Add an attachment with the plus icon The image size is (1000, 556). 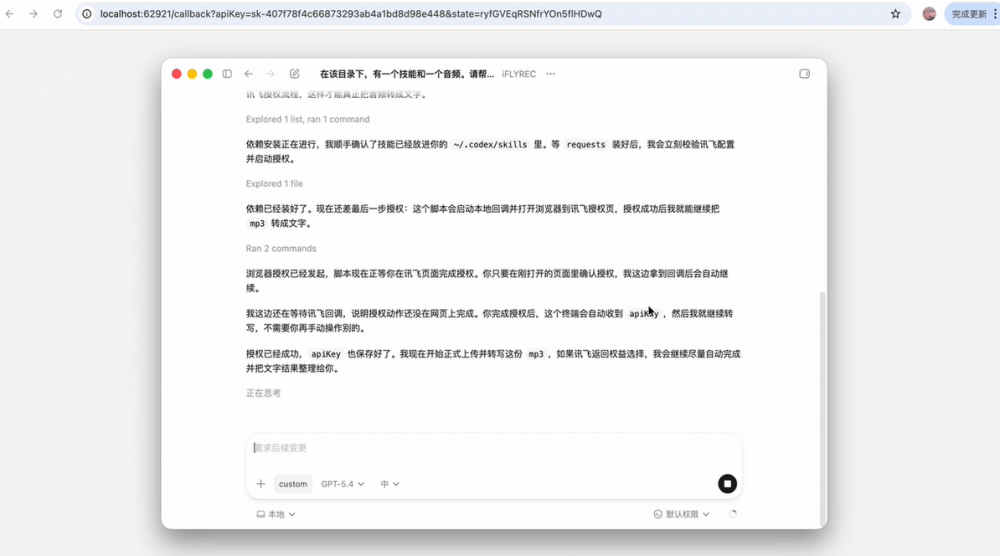(x=261, y=484)
